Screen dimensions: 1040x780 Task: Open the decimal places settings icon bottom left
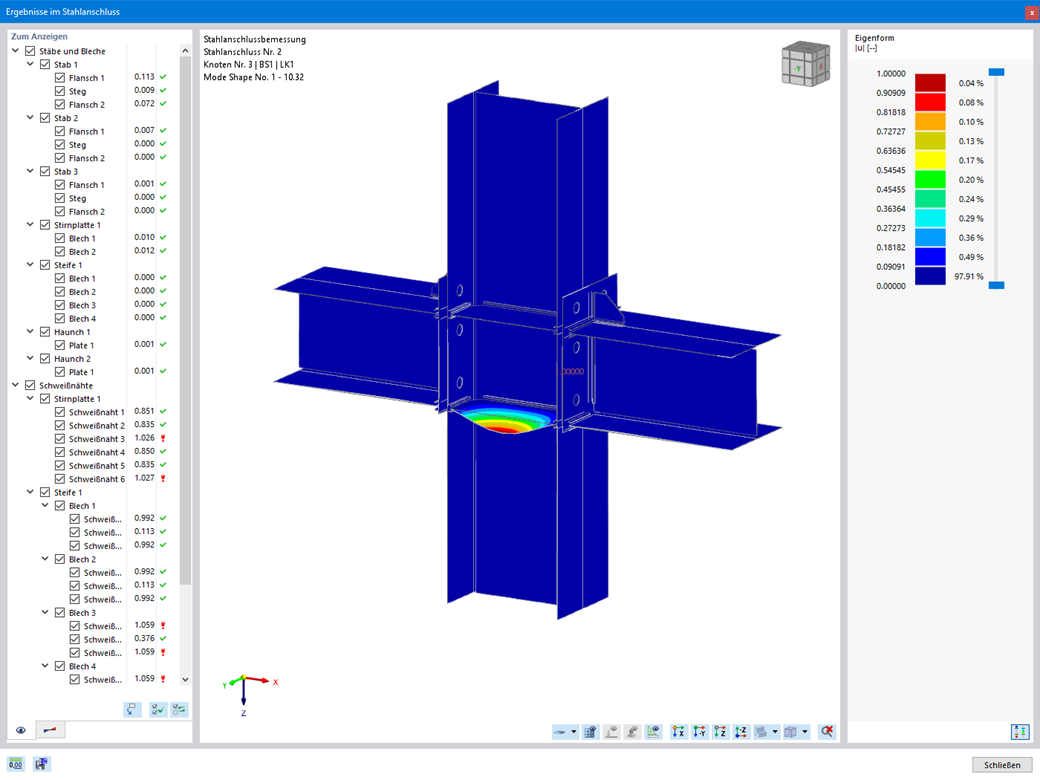tap(16, 764)
